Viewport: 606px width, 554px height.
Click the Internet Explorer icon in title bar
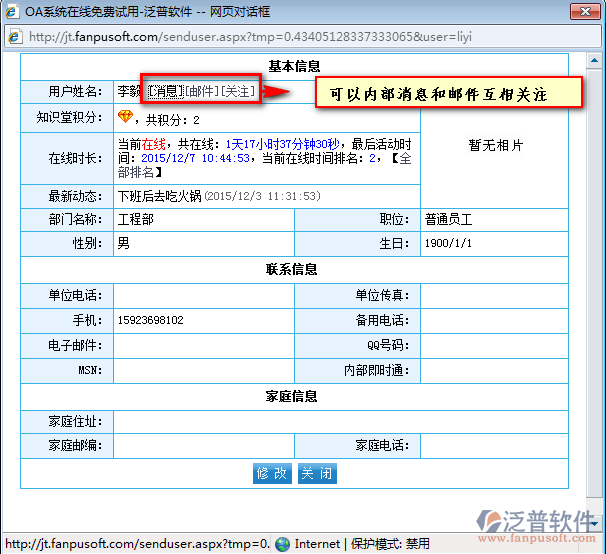pyautogui.click(x=12, y=10)
